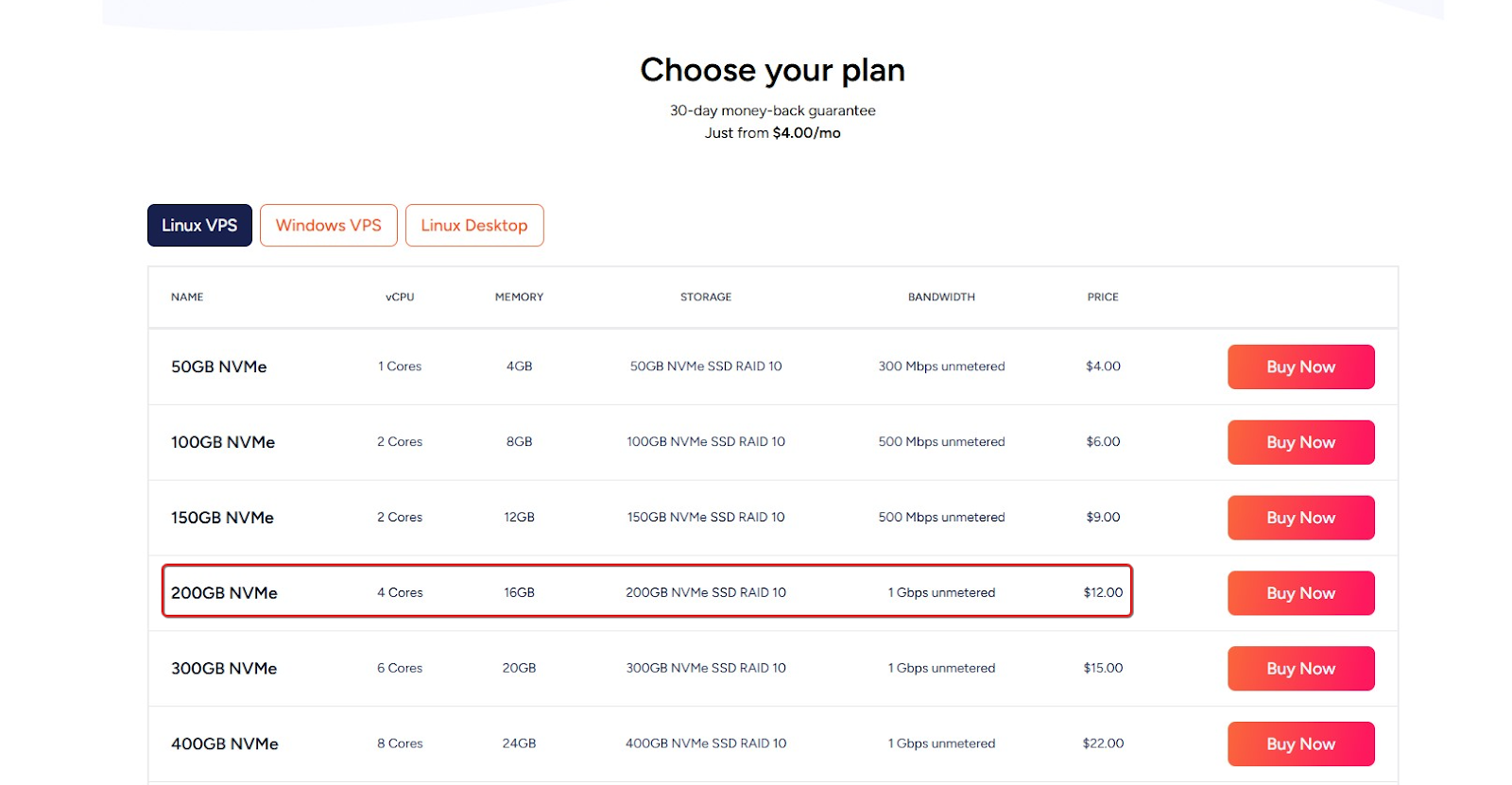The image size is (1512, 785).
Task: Click the MEMORY column header
Action: coord(518,297)
